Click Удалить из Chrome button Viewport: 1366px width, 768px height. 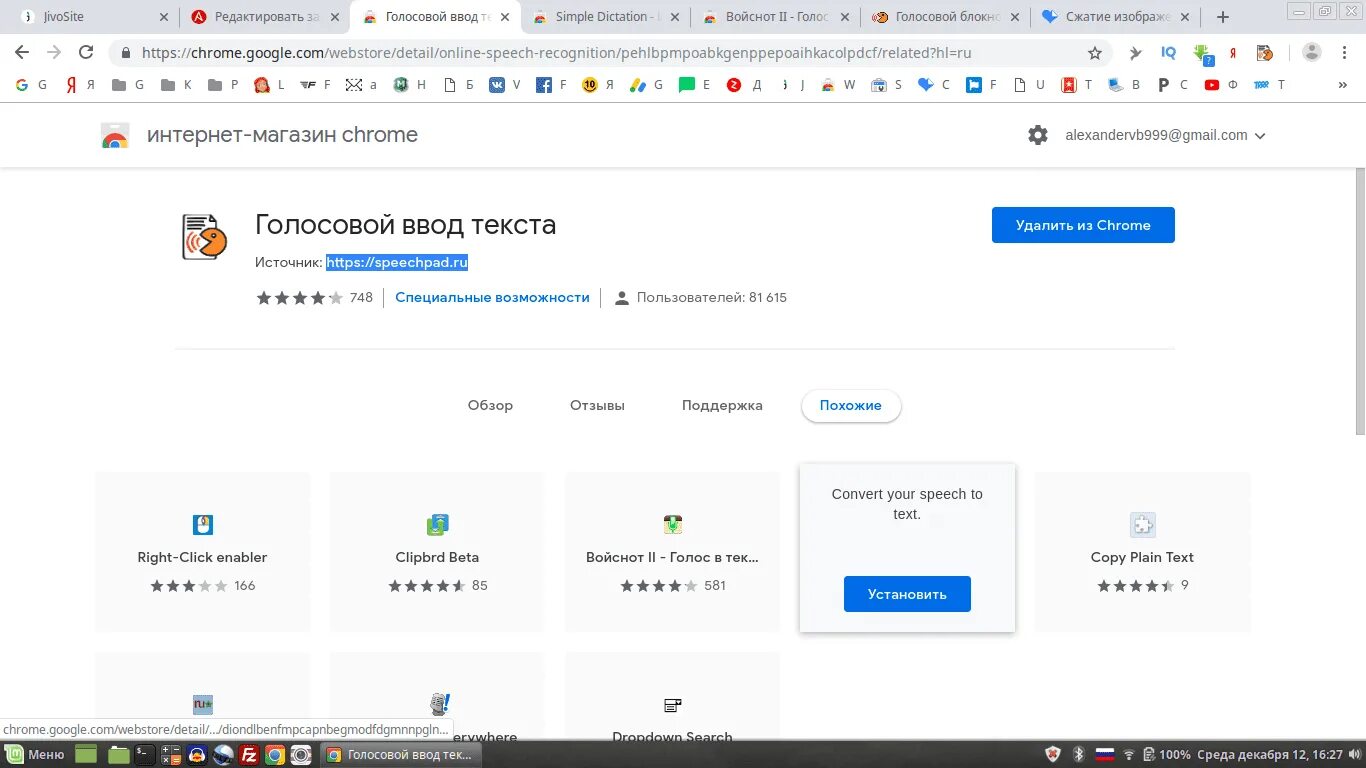(1083, 225)
